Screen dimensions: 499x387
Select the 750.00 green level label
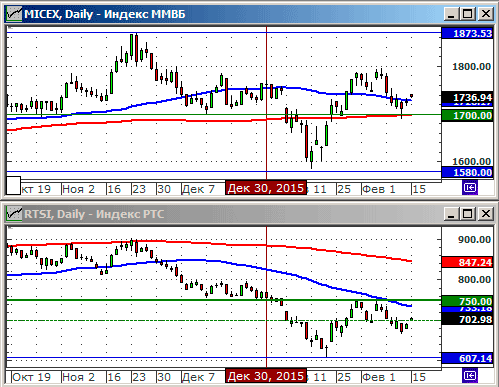click(x=467, y=301)
